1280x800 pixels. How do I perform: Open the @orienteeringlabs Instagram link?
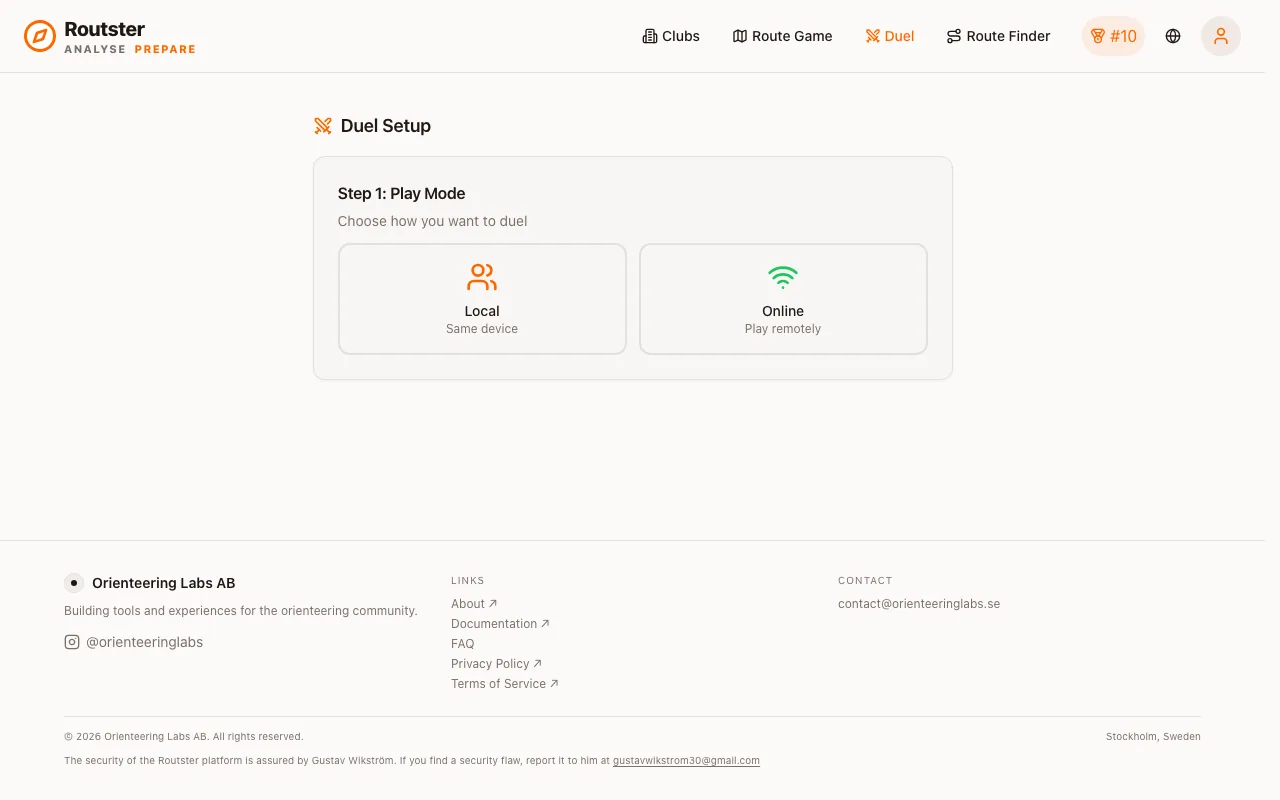click(x=134, y=642)
